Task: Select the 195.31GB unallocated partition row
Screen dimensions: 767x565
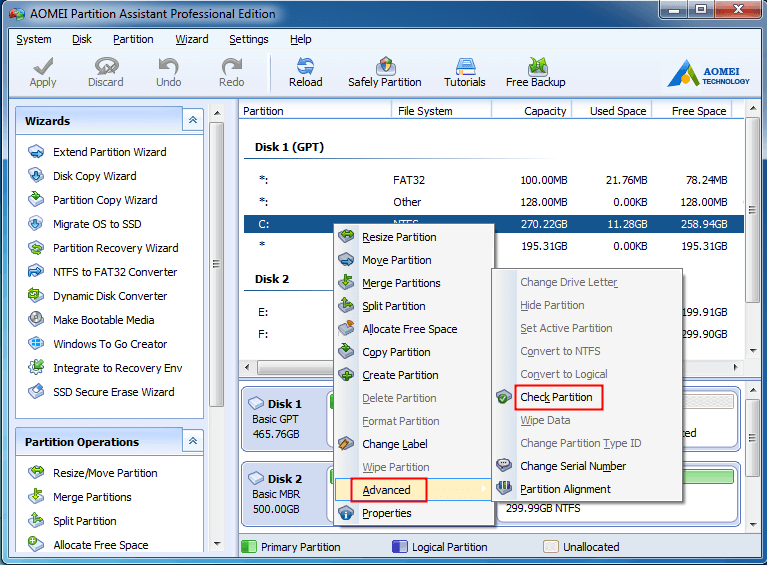Action: coord(494,246)
